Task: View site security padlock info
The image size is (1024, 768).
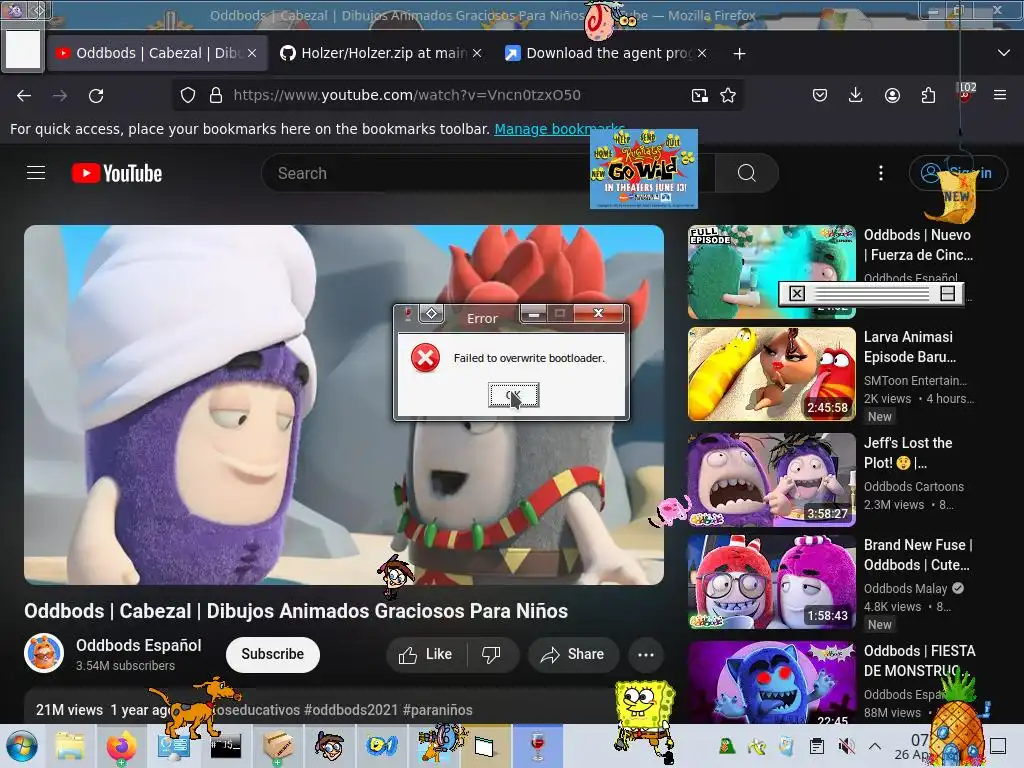Action: [x=216, y=95]
